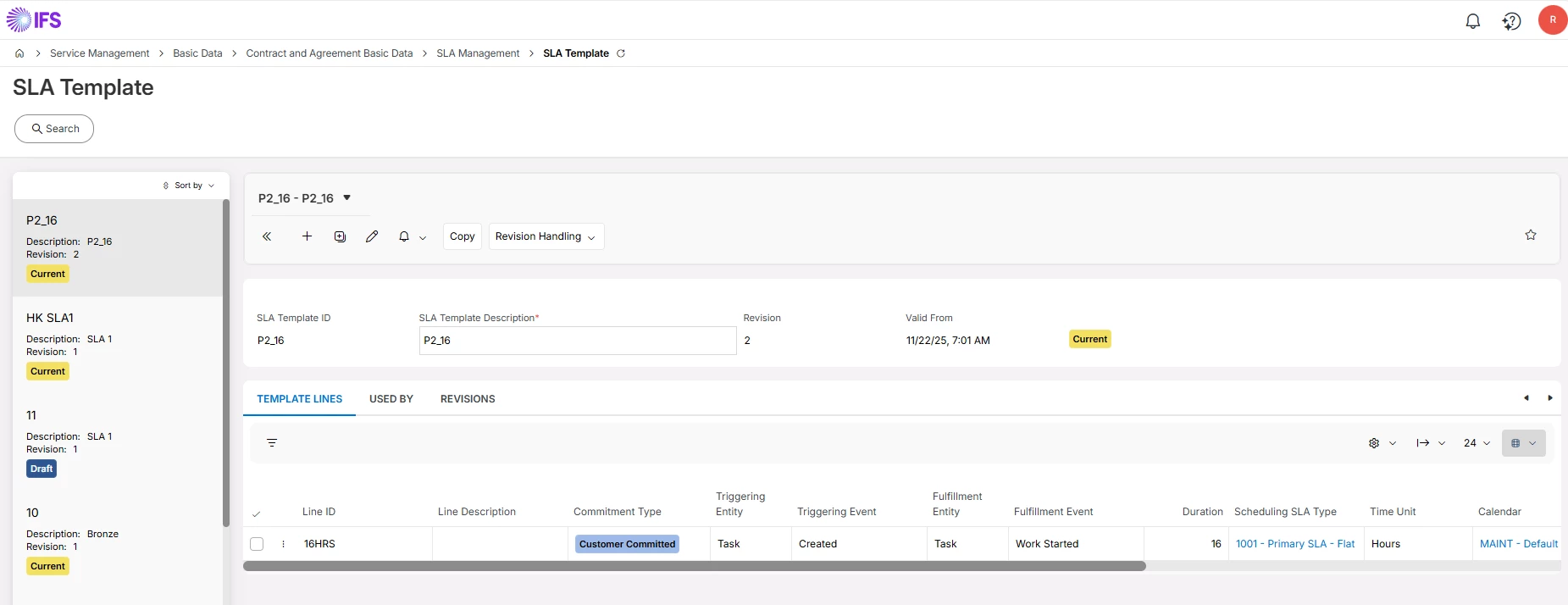Toggle select-all rows checkmark in table header
1568x605 pixels.
click(x=256, y=513)
